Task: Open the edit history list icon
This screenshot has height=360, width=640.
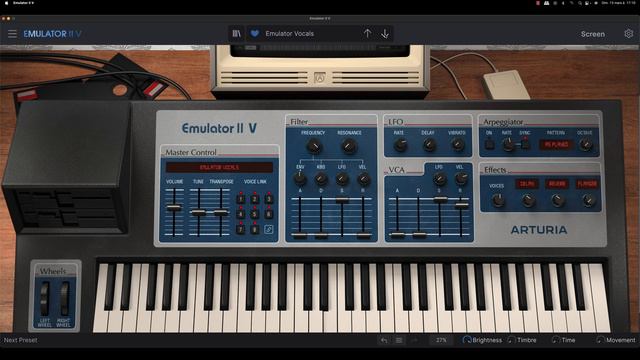Action: (399, 340)
